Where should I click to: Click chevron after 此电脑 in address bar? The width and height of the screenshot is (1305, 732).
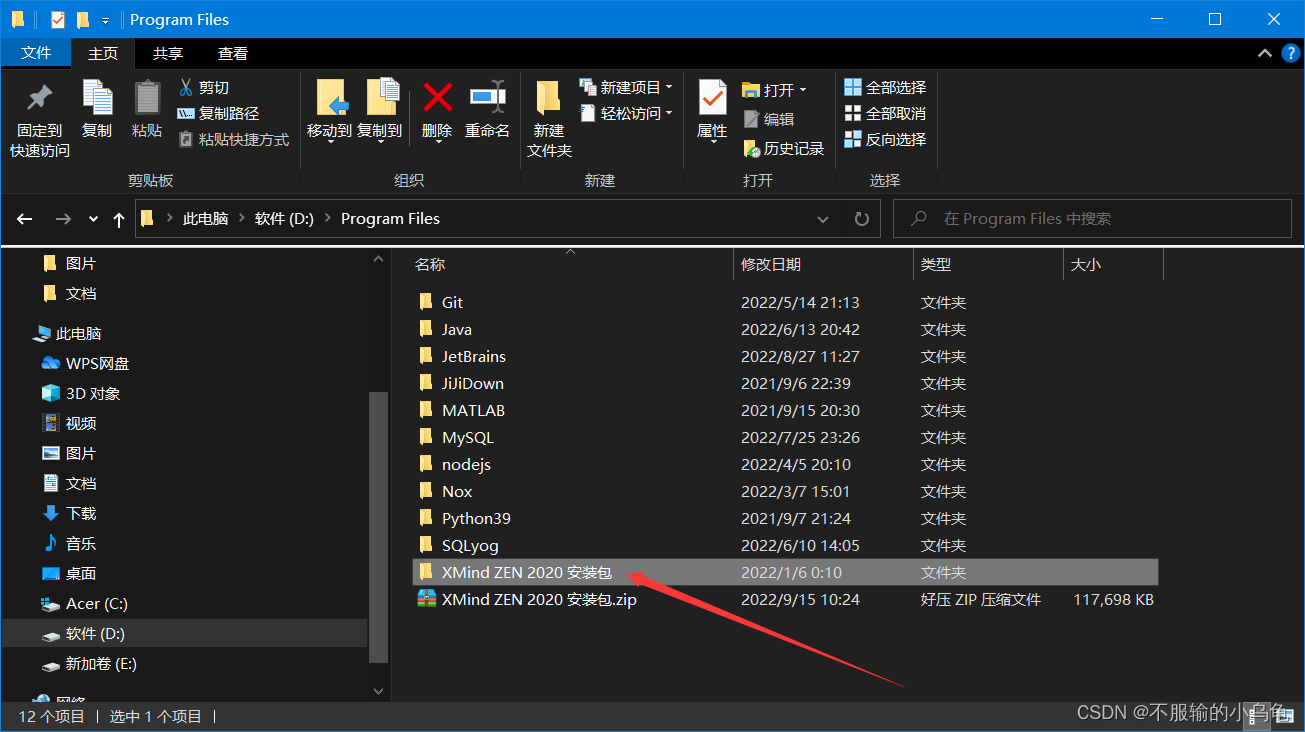click(241, 219)
